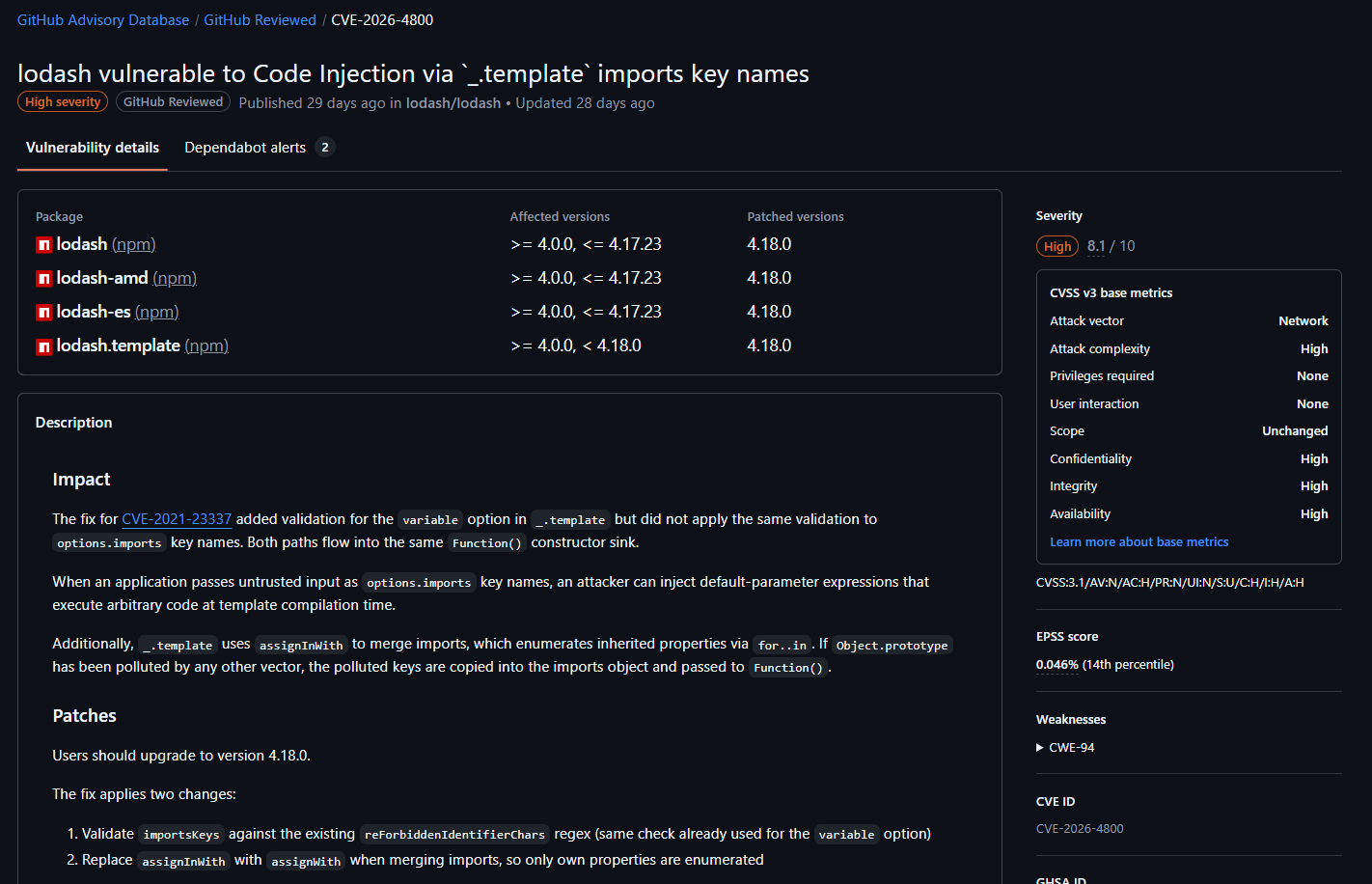Click the npm logo icon beside lodash-amd
The image size is (1372, 884).
[43, 279]
